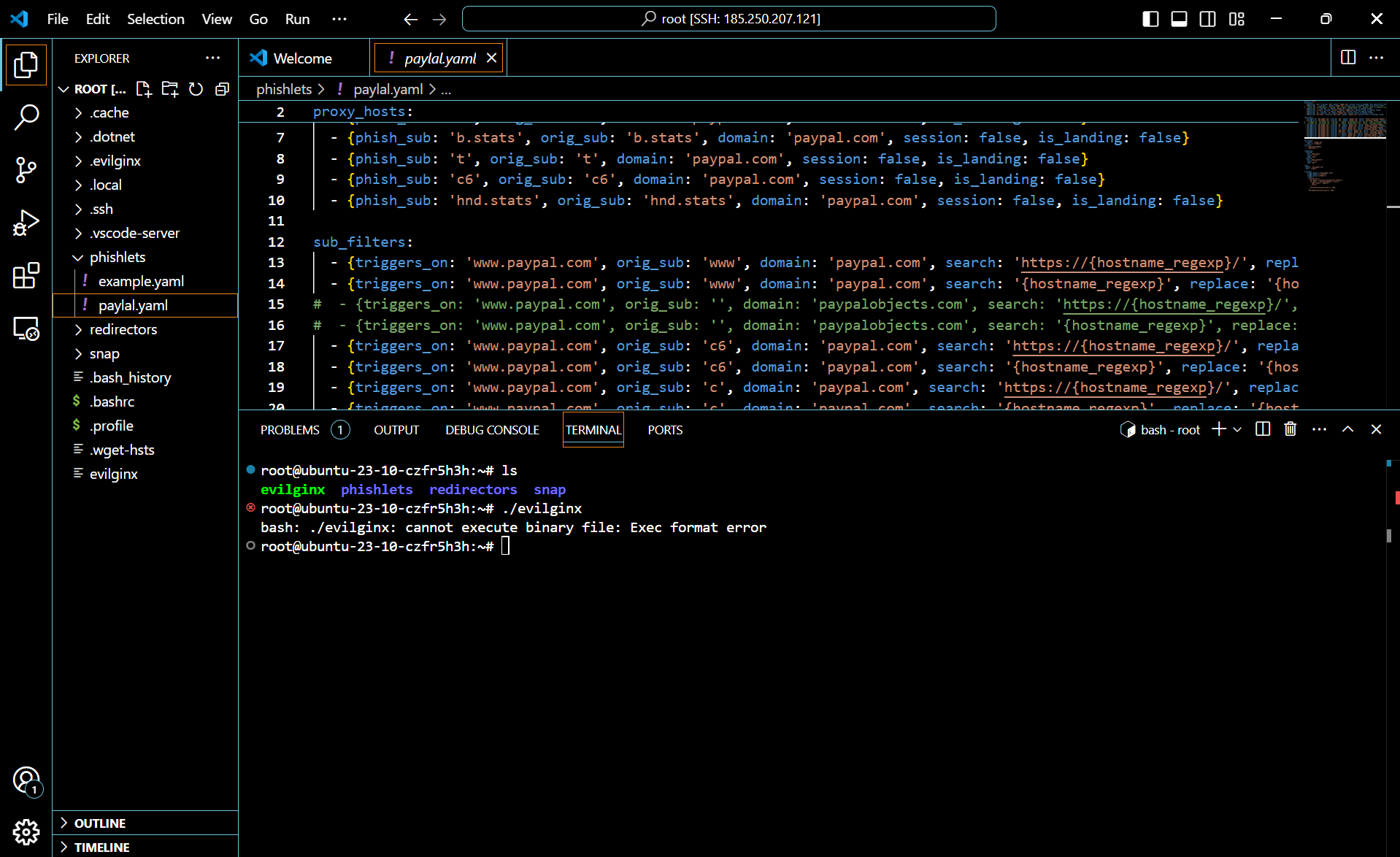Open the .bash_history file
1400x857 pixels.
(145, 377)
